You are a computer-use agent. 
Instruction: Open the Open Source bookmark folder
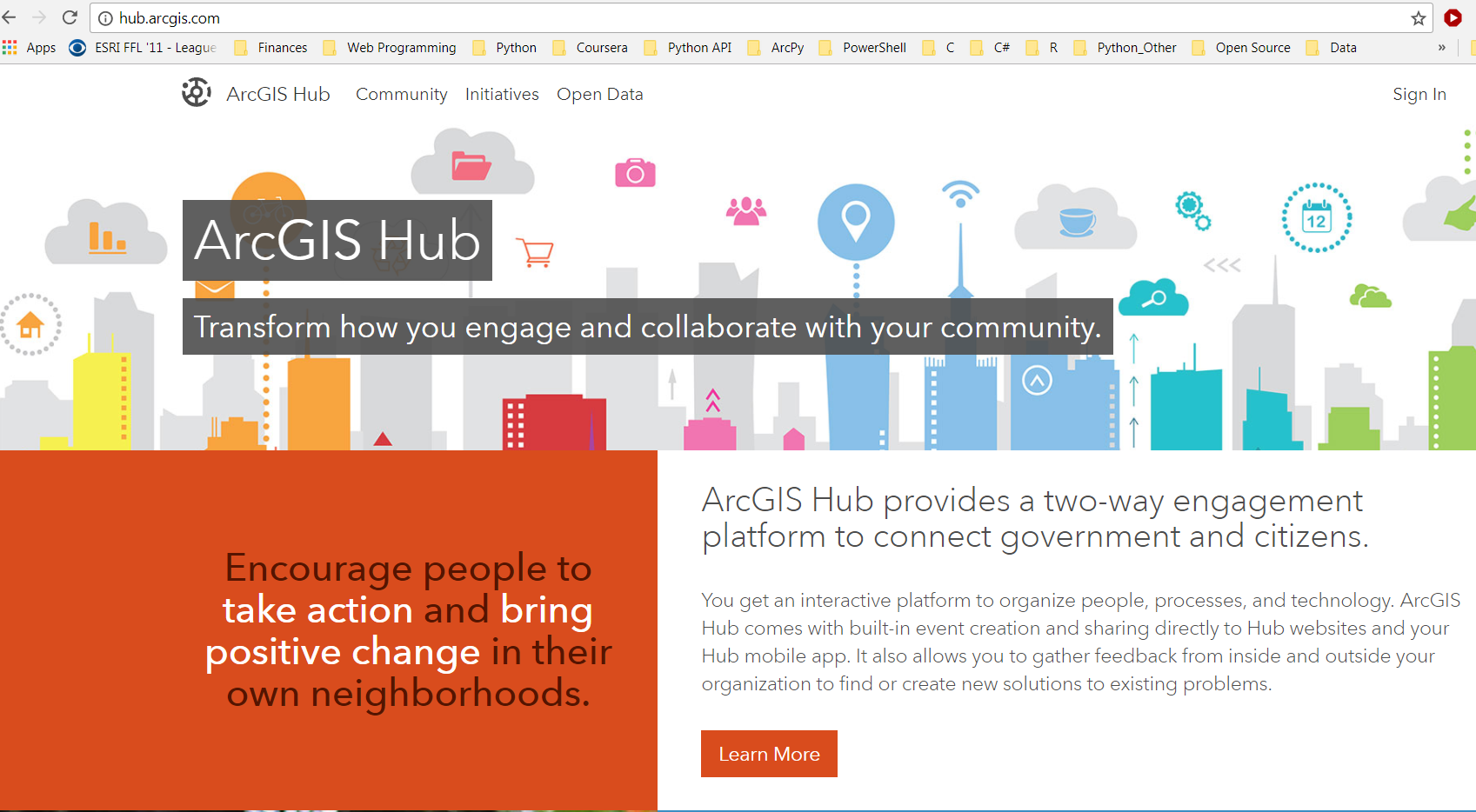click(1241, 48)
